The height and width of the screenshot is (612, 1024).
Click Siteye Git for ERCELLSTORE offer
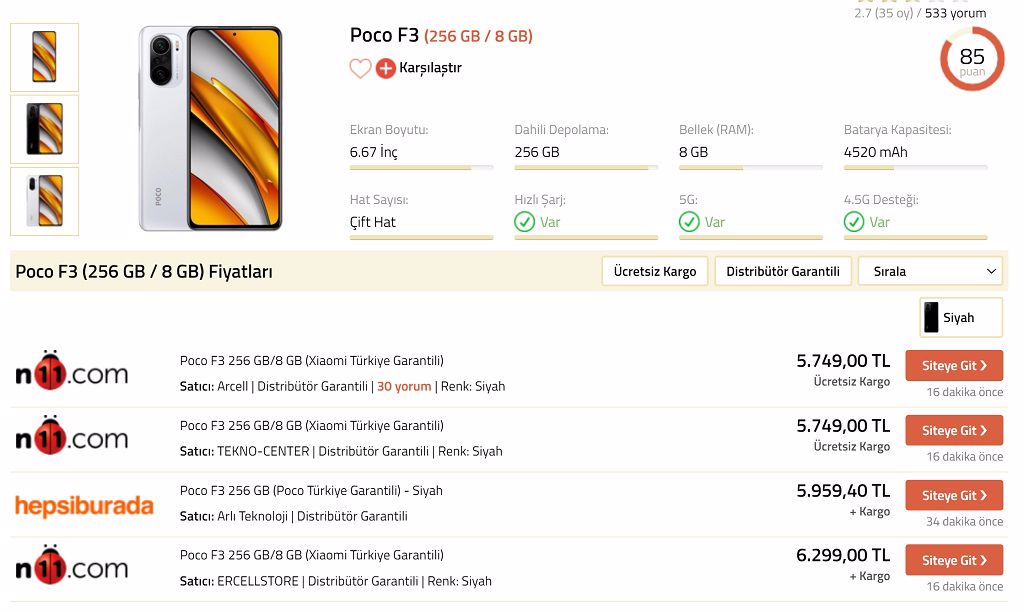(x=954, y=560)
